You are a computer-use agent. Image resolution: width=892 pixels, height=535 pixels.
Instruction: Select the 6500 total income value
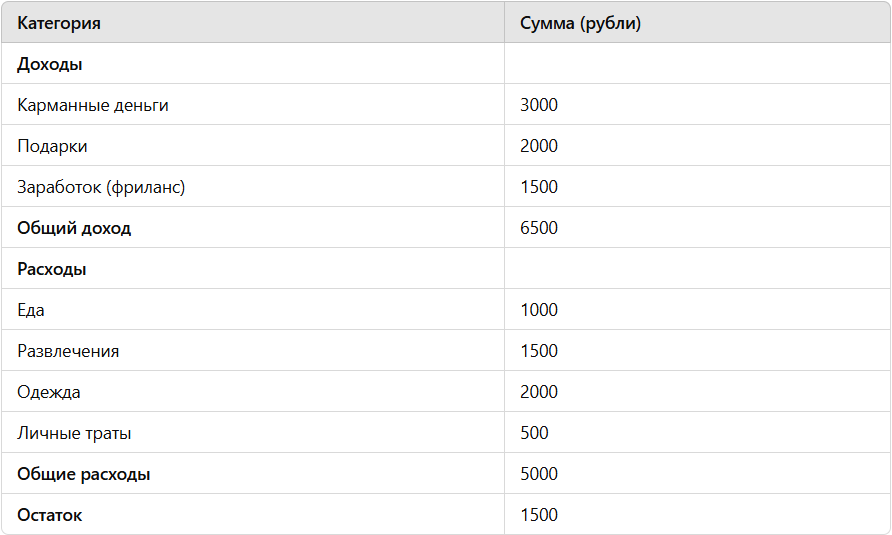[539, 228]
